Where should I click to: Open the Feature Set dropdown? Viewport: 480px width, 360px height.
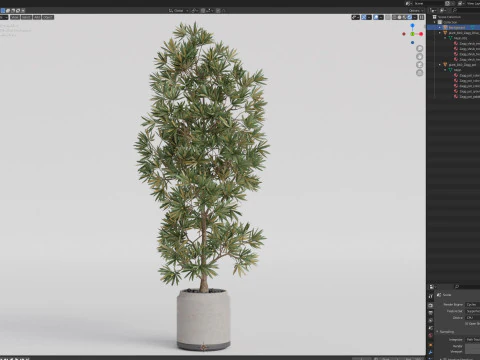pos(473,311)
